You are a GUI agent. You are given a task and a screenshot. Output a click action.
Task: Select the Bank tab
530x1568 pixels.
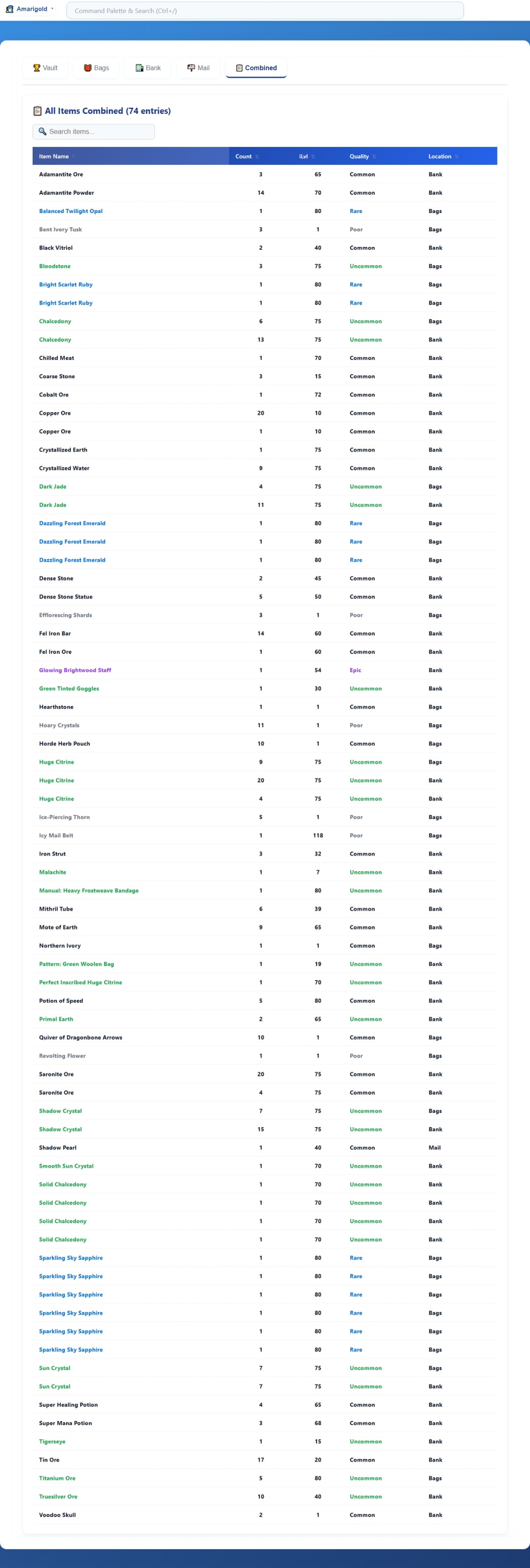click(x=148, y=68)
